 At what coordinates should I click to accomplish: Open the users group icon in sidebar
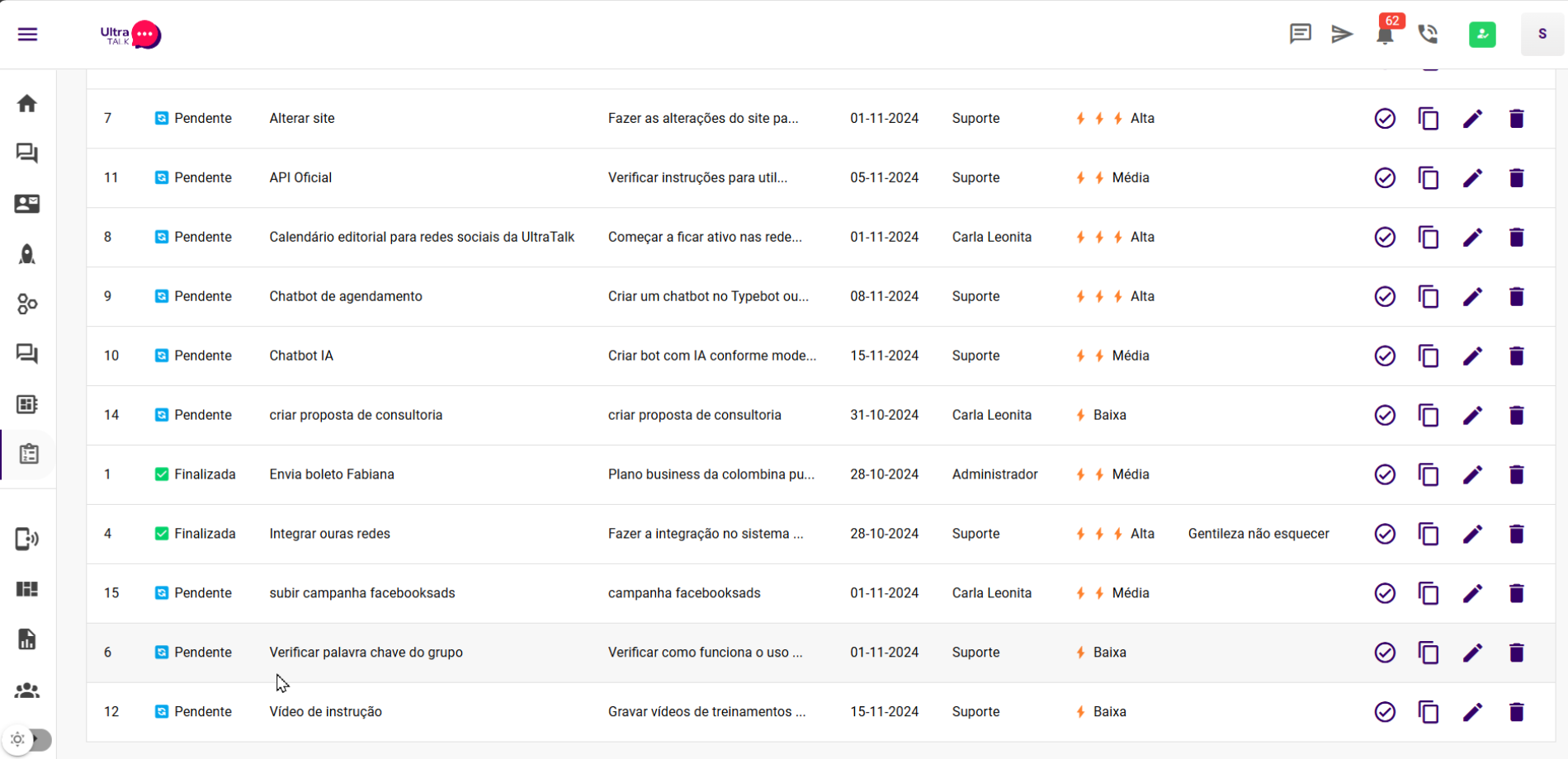point(27,691)
